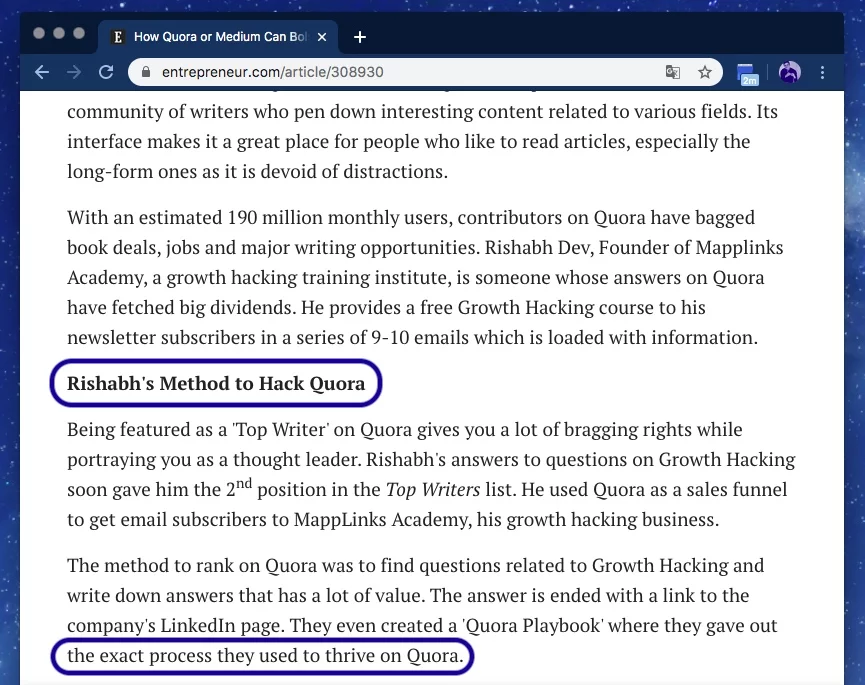The width and height of the screenshot is (865, 685).
Task: Open the Google Translate icon in address bar
Action: [x=672, y=72]
